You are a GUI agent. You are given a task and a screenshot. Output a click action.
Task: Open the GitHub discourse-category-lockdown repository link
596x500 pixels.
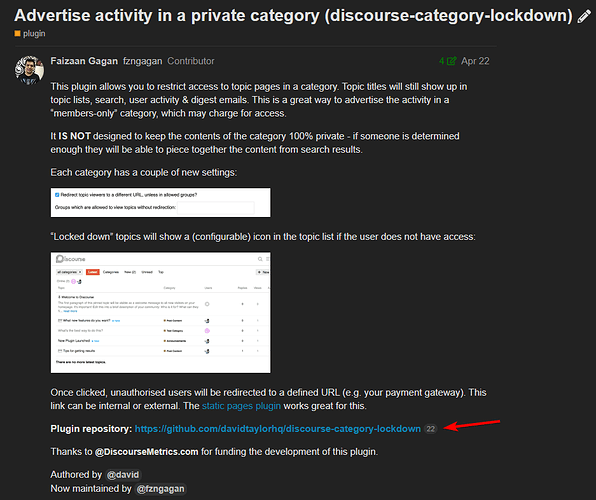[x=277, y=429]
